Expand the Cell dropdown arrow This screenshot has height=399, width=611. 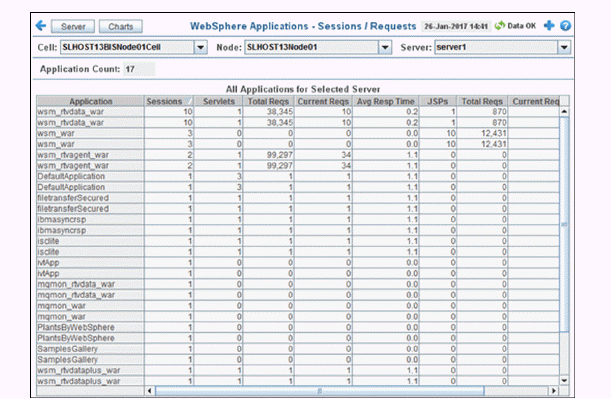click(200, 48)
